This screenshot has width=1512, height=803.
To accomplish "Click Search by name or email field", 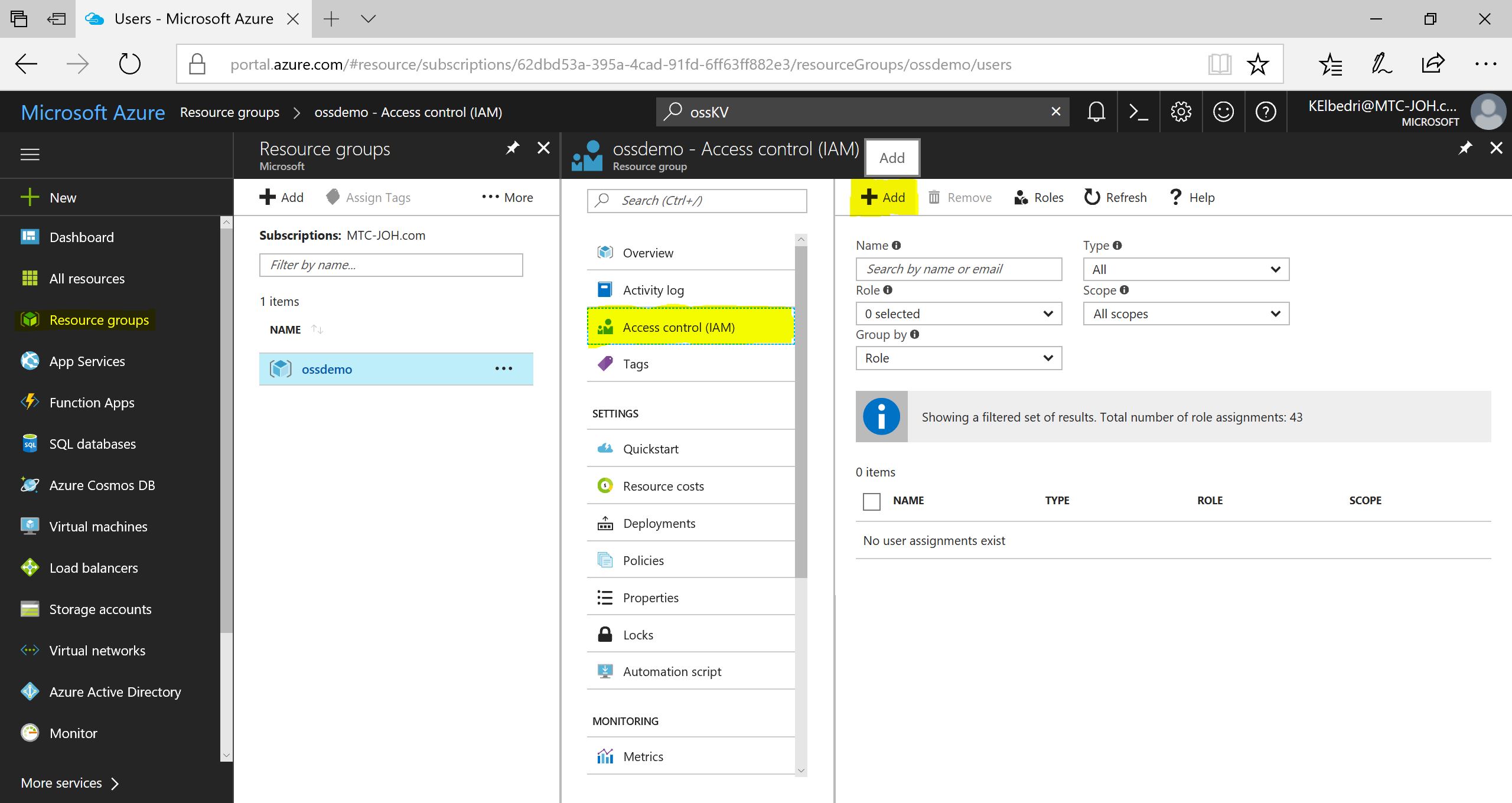I will 958,269.
